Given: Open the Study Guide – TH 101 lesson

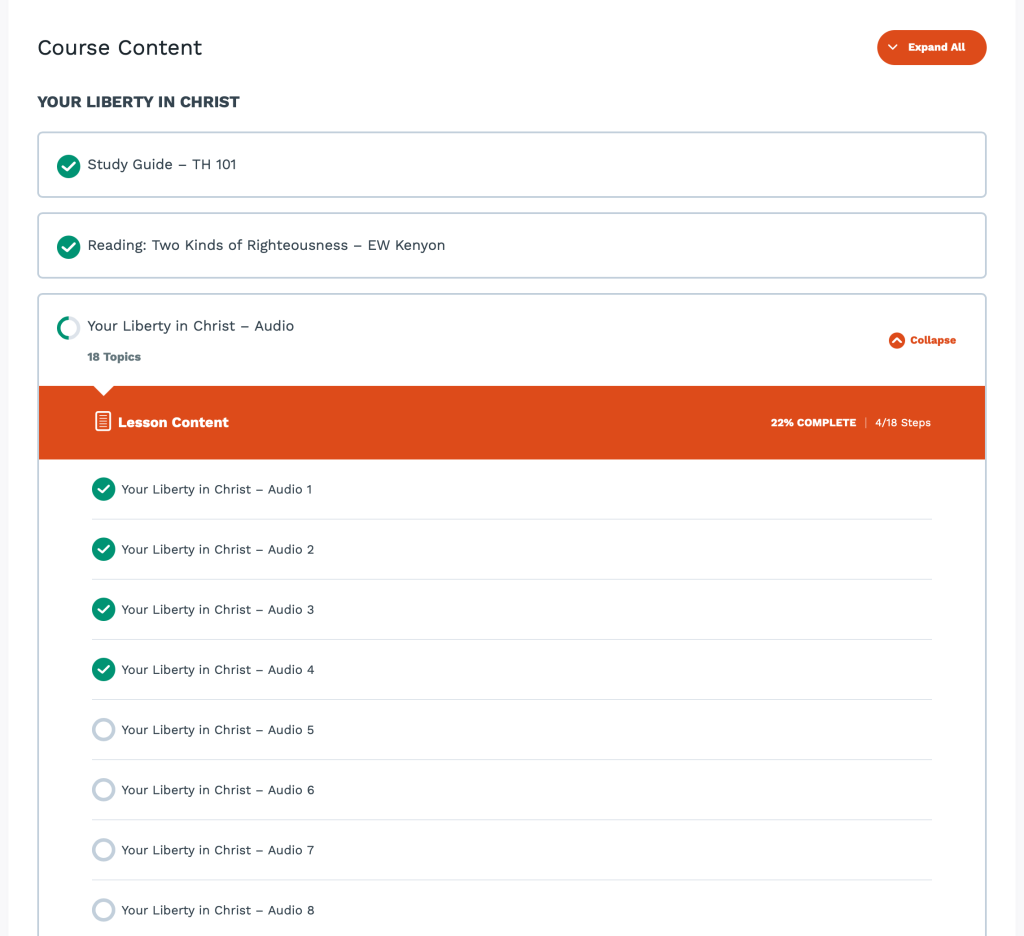Looking at the screenshot, I should coord(162,165).
